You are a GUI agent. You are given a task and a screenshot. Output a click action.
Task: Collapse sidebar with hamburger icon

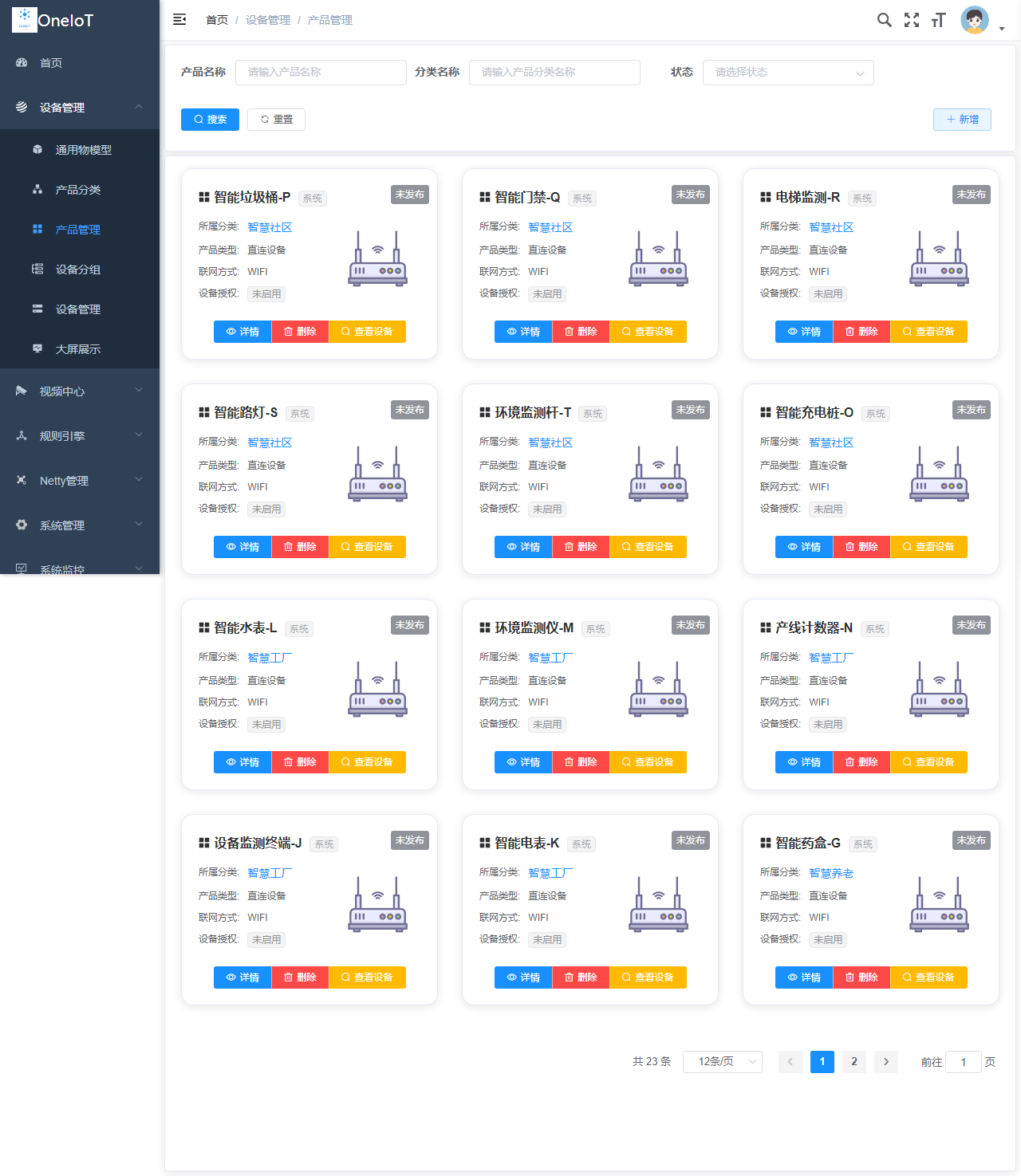pyautogui.click(x=179, y=19)
